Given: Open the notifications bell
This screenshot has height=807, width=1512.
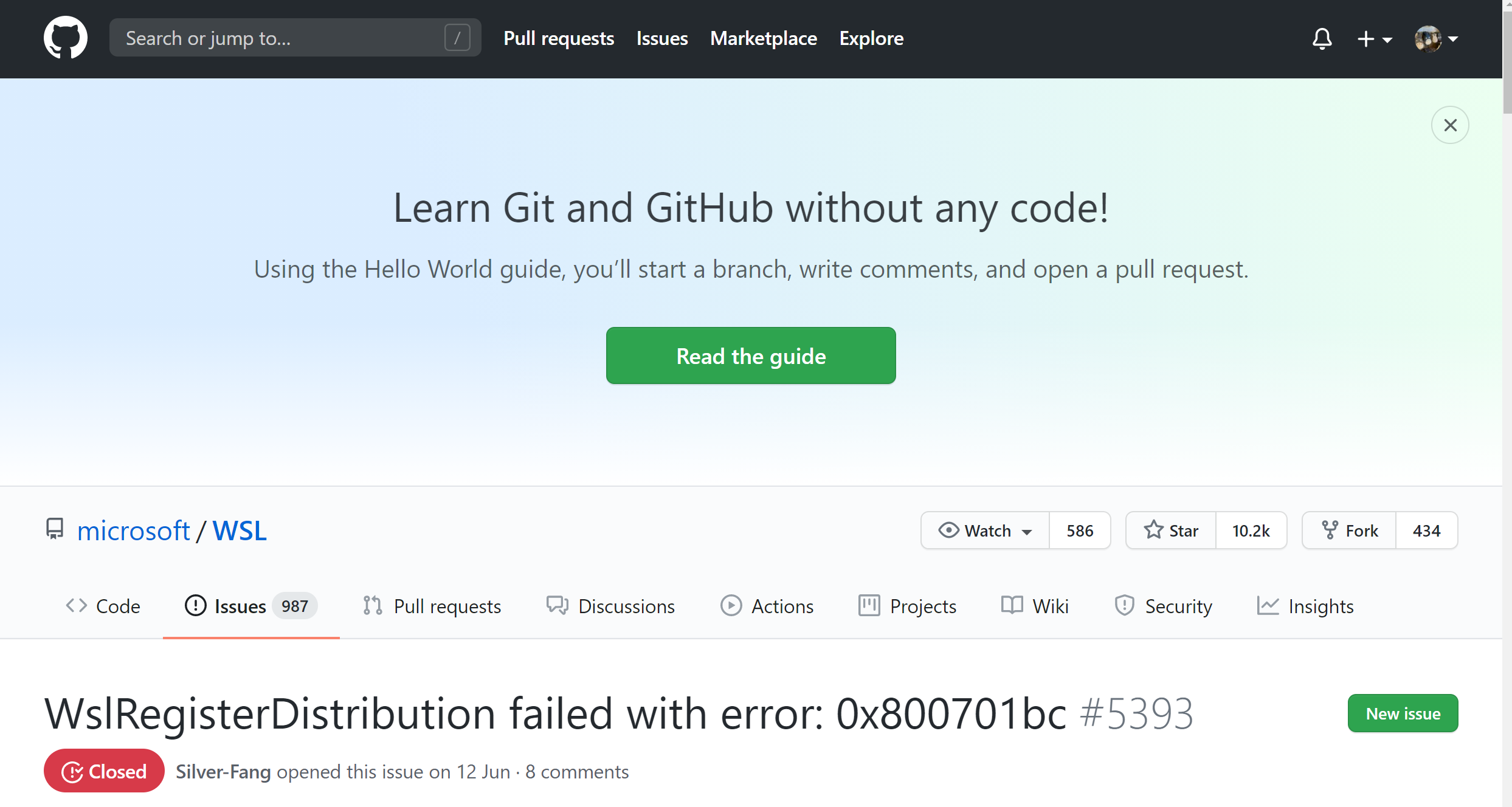Looking at the screenshot, I should click(1322, 39).
